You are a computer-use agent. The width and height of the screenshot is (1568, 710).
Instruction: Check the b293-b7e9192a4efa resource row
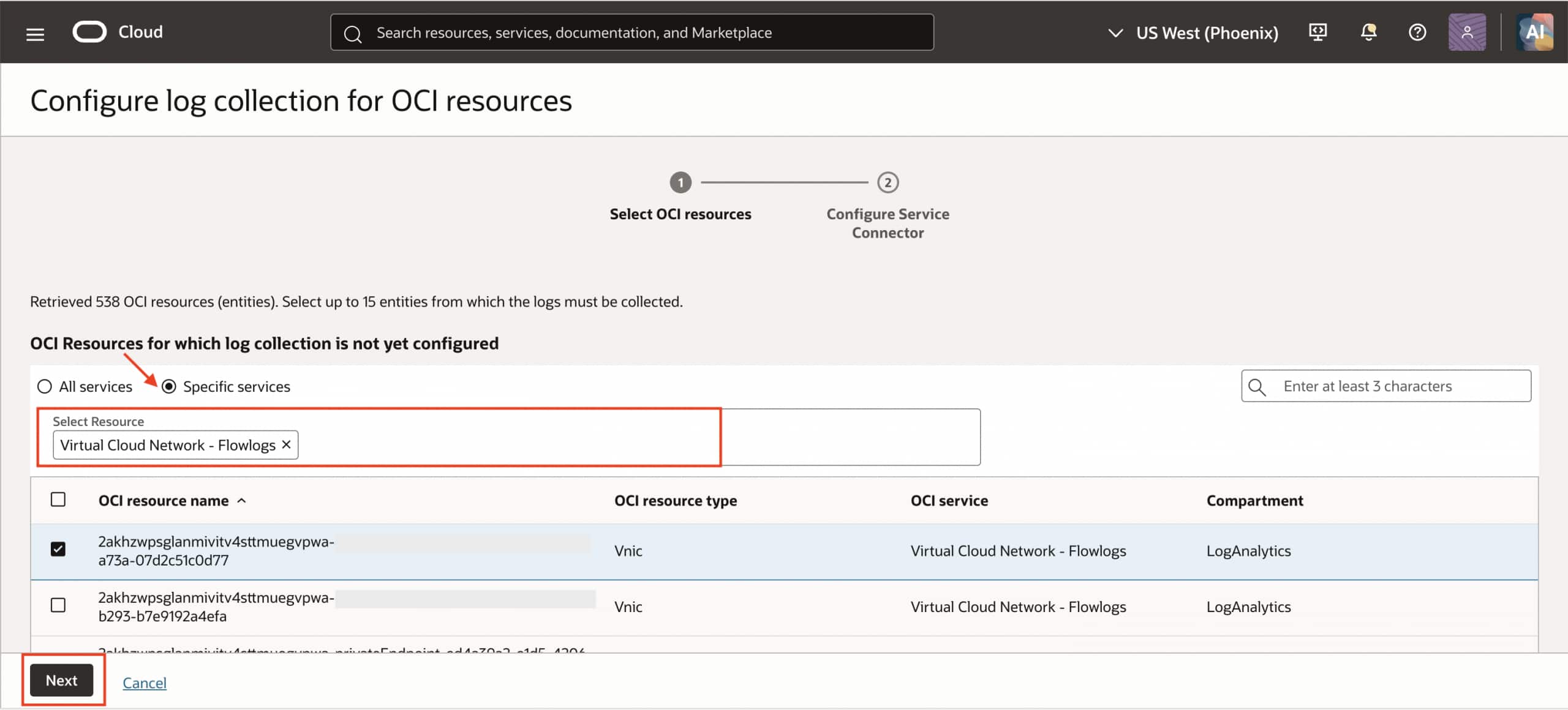[58, 605]
